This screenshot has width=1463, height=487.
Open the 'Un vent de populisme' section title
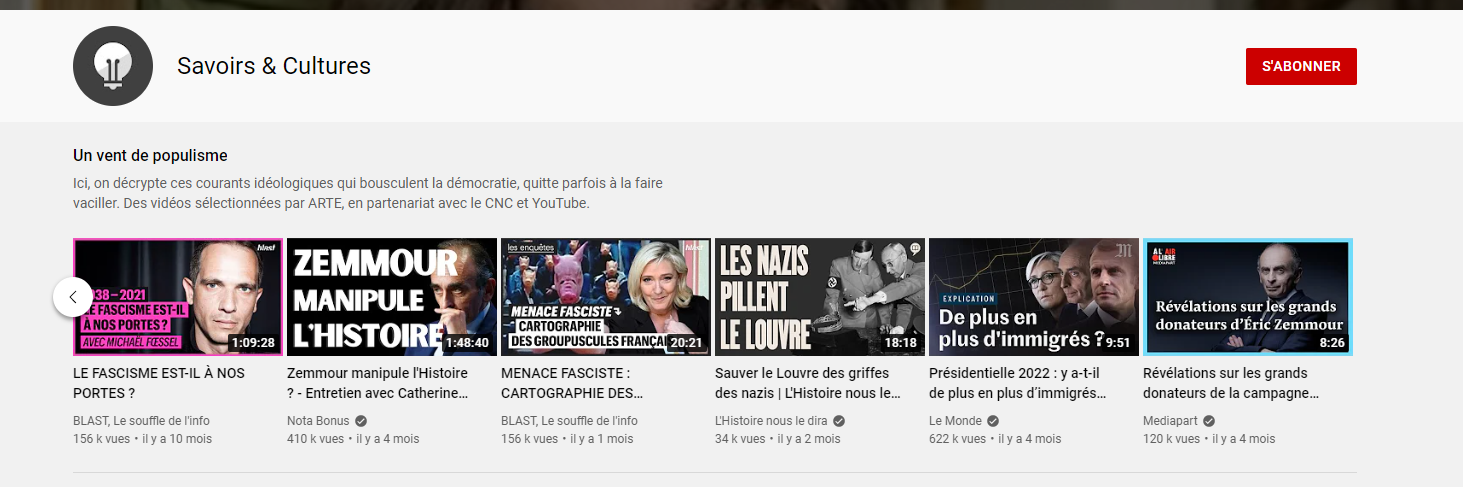[150, 156]
